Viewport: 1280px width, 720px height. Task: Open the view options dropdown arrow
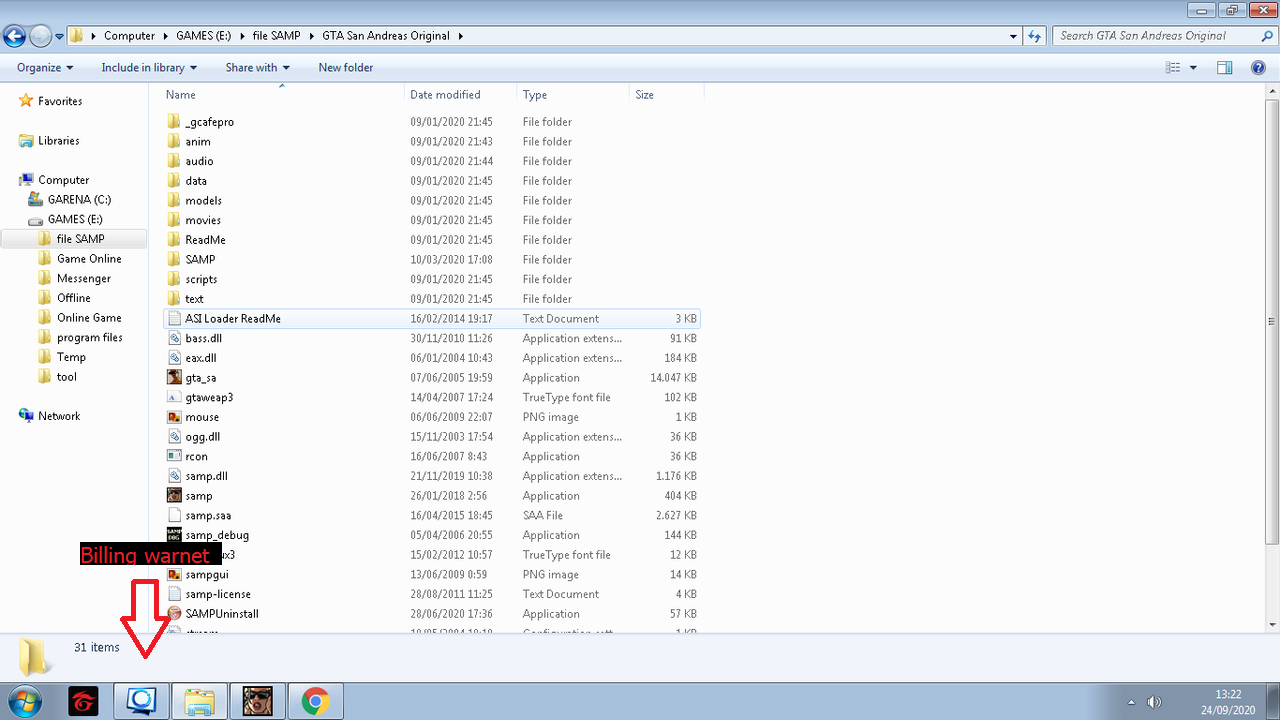click(x=1194, y=68)
